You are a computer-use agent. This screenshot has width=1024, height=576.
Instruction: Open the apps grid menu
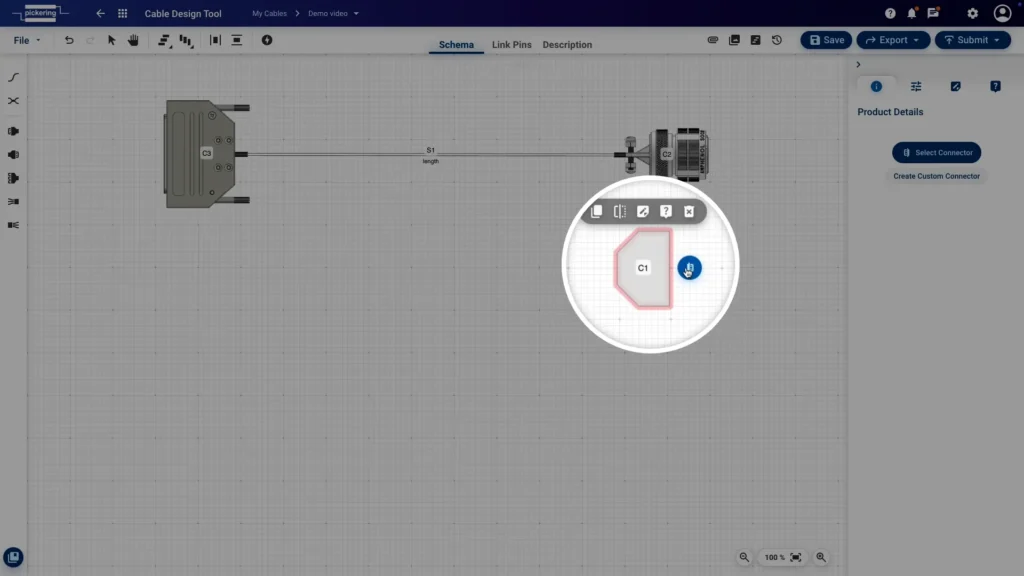pos(122,13)
